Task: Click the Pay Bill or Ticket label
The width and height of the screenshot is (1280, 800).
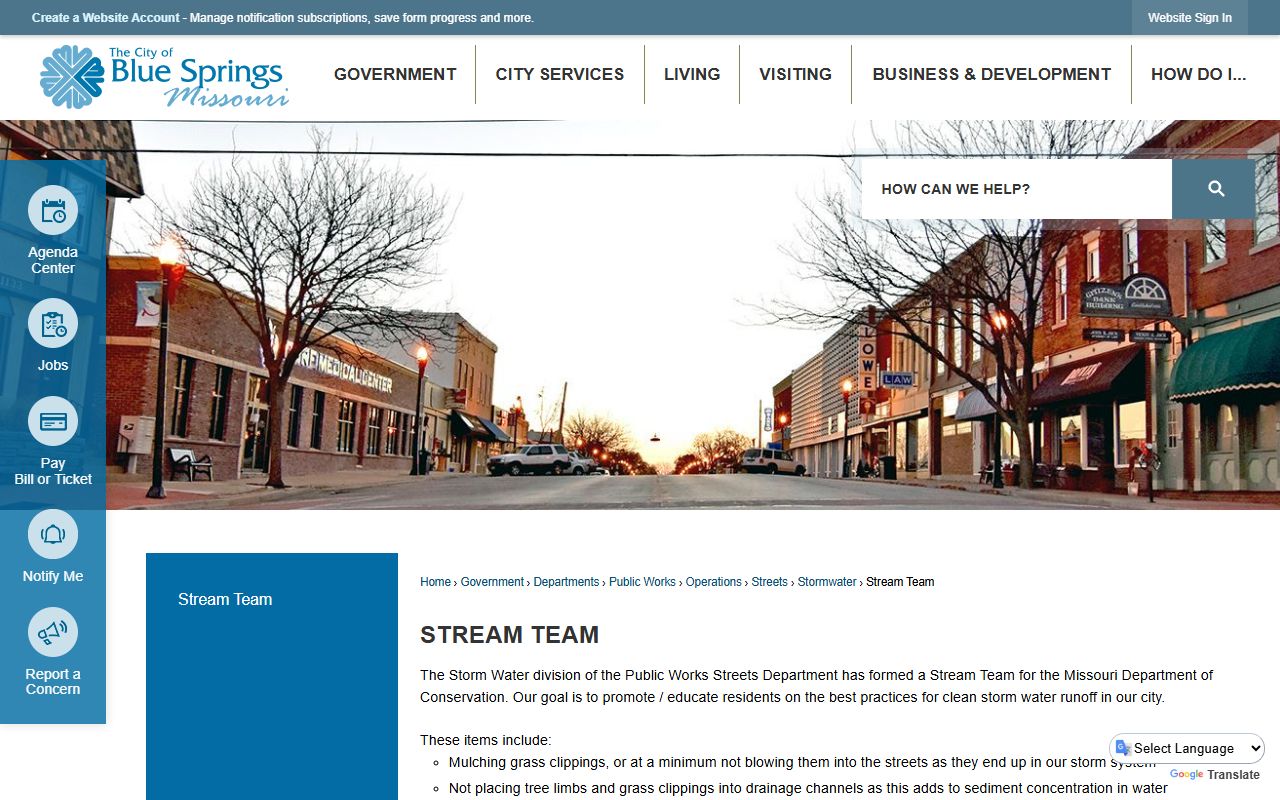Action: [x=53, y=471]
